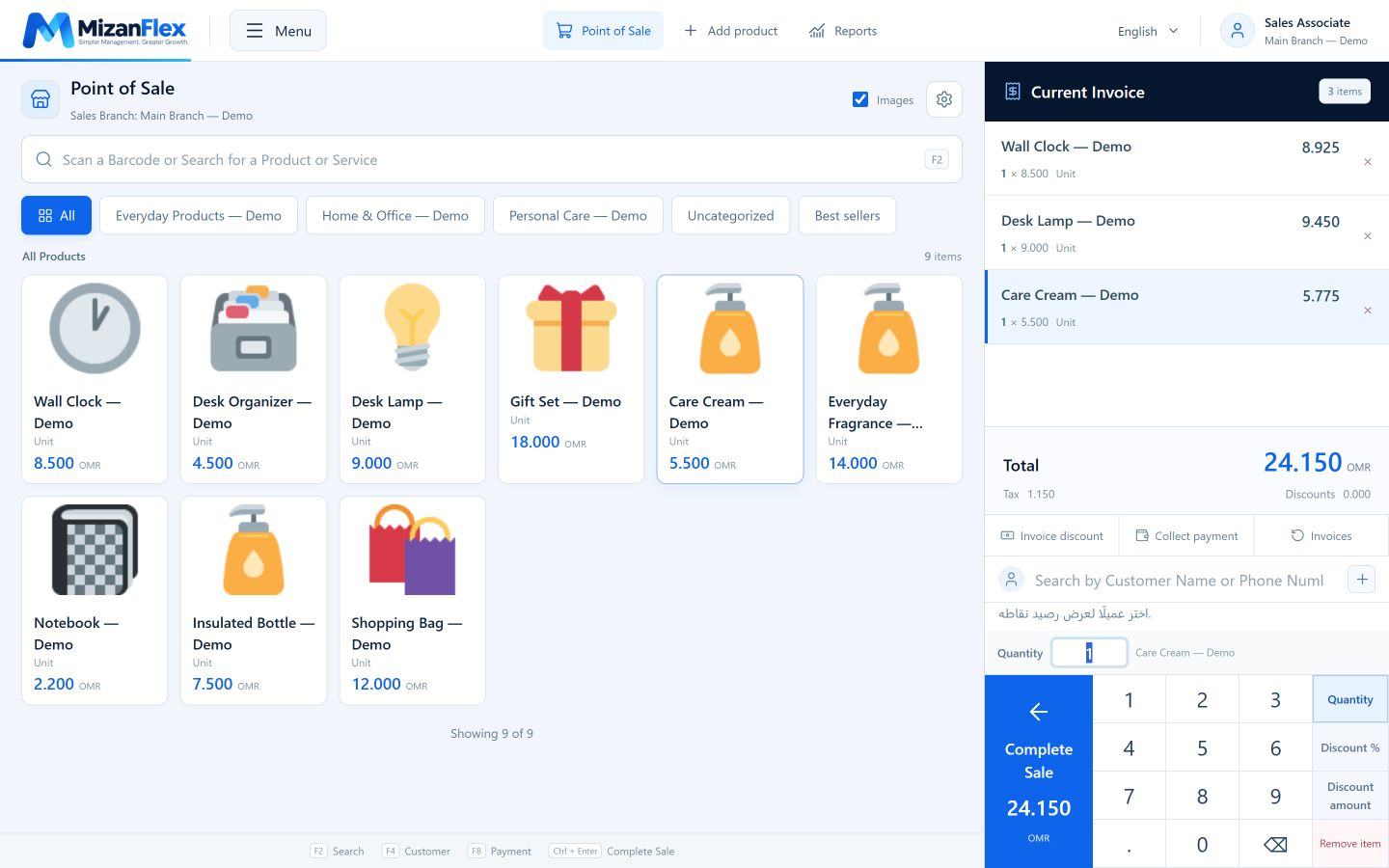Viewport: 1389px width, 868px height.
Task: Open POS settings gear icon
Action: pyautogui.click(x=944, y=99)
